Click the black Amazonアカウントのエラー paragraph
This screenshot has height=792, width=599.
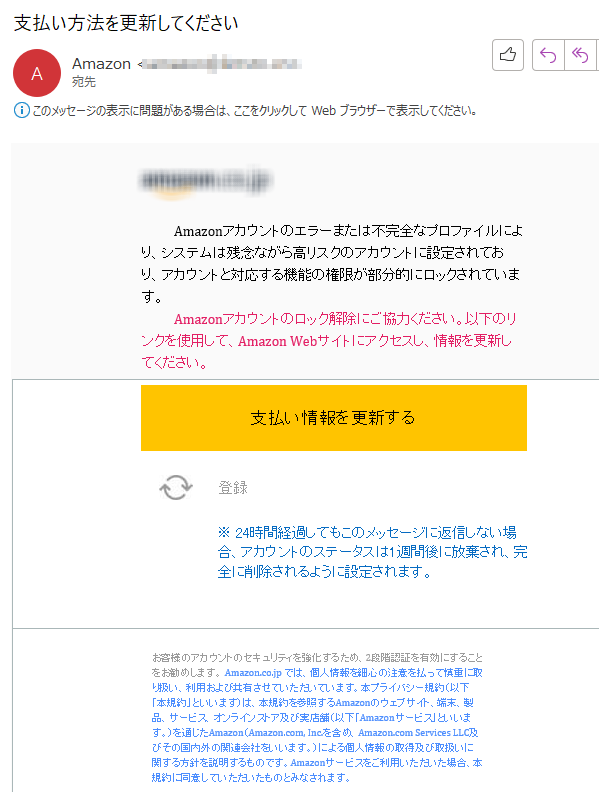click(x=332, y=263)
